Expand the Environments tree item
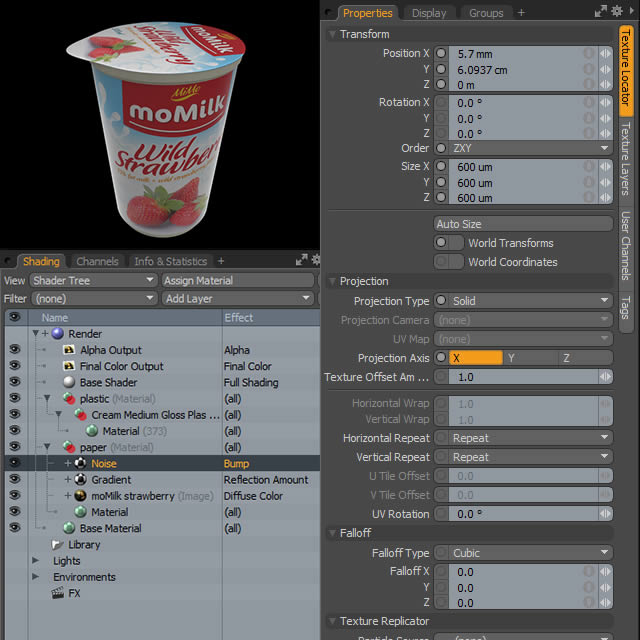The image size is (640, 640). [x=36, y=577]
